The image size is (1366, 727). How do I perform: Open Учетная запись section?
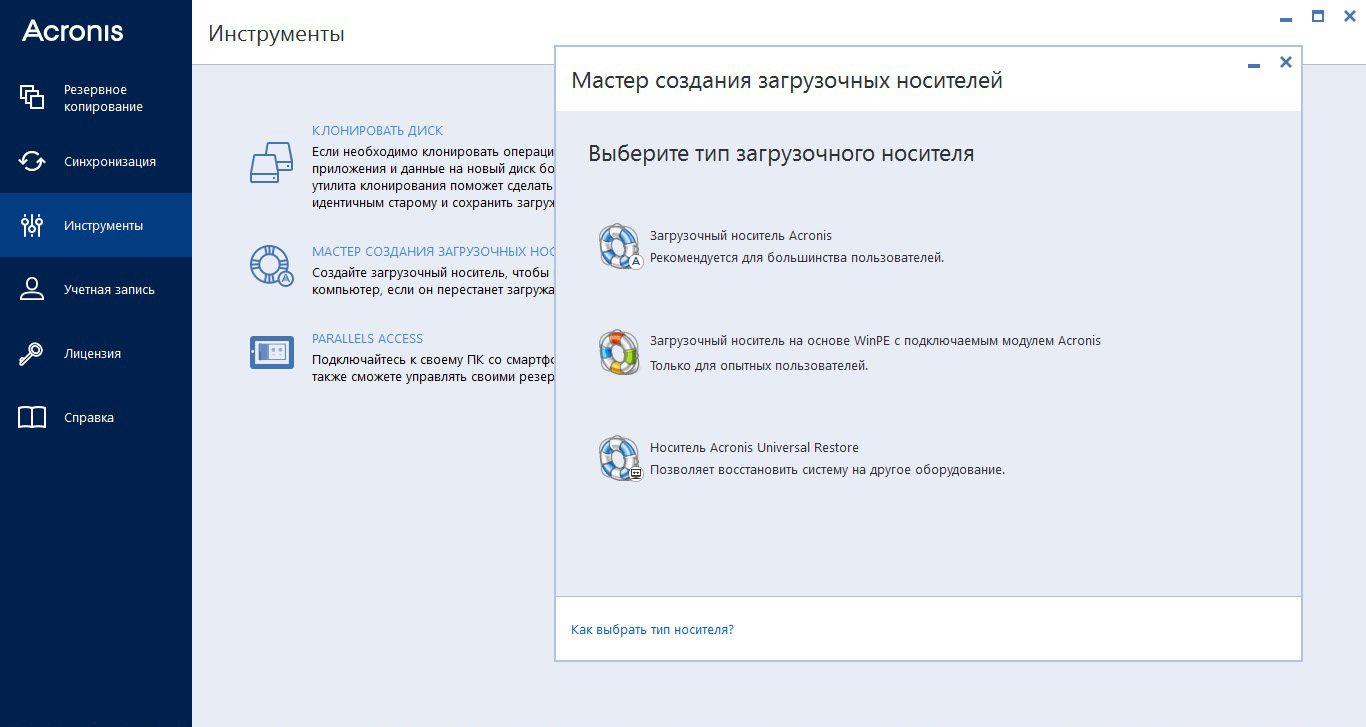click(x=96, y=289)
